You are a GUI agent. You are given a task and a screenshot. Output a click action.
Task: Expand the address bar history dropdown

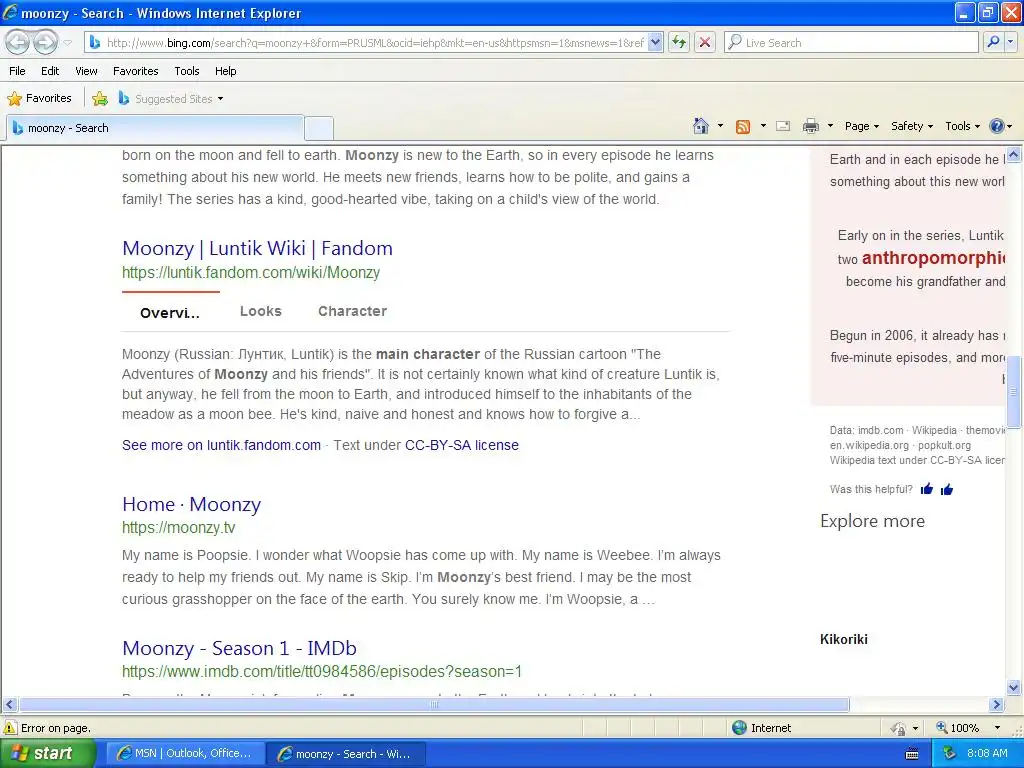656,43
